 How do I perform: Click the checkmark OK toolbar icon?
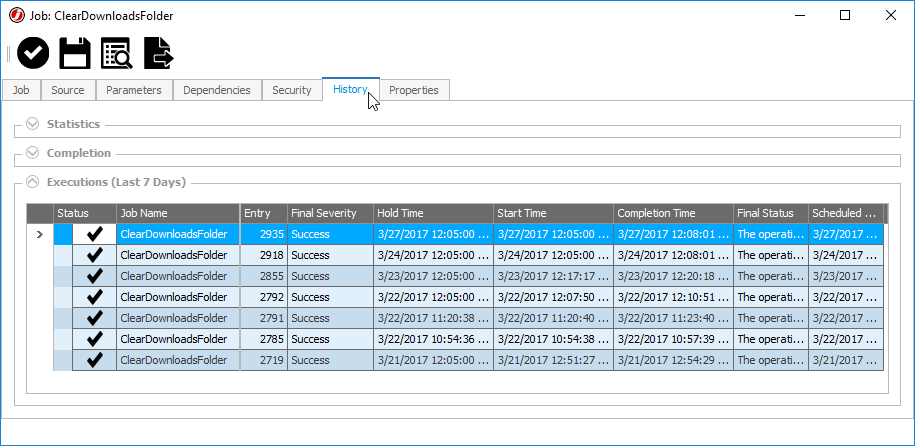33,54
